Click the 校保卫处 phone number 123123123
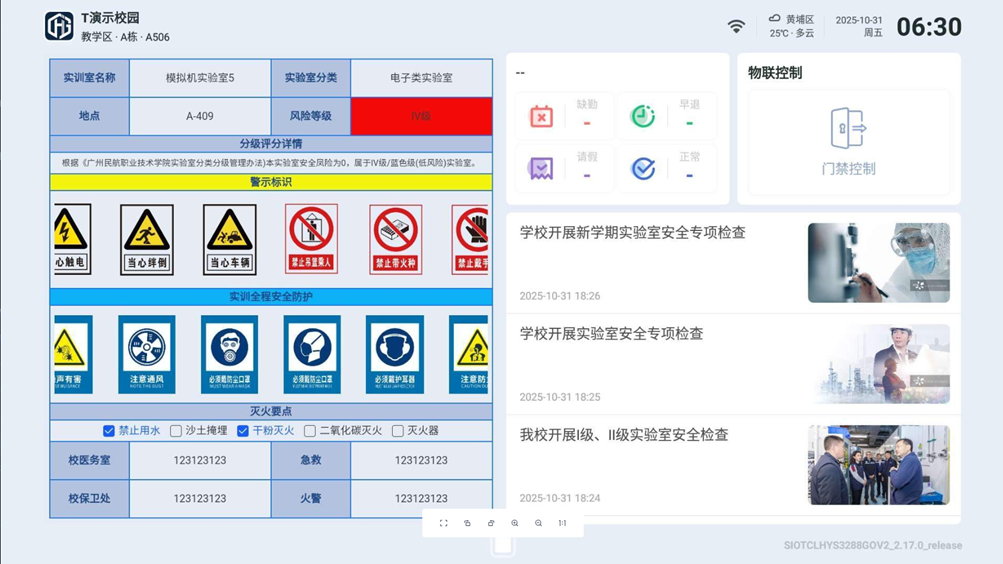The width and height of the screenshot is (1003, 564). tap(200, 499)
